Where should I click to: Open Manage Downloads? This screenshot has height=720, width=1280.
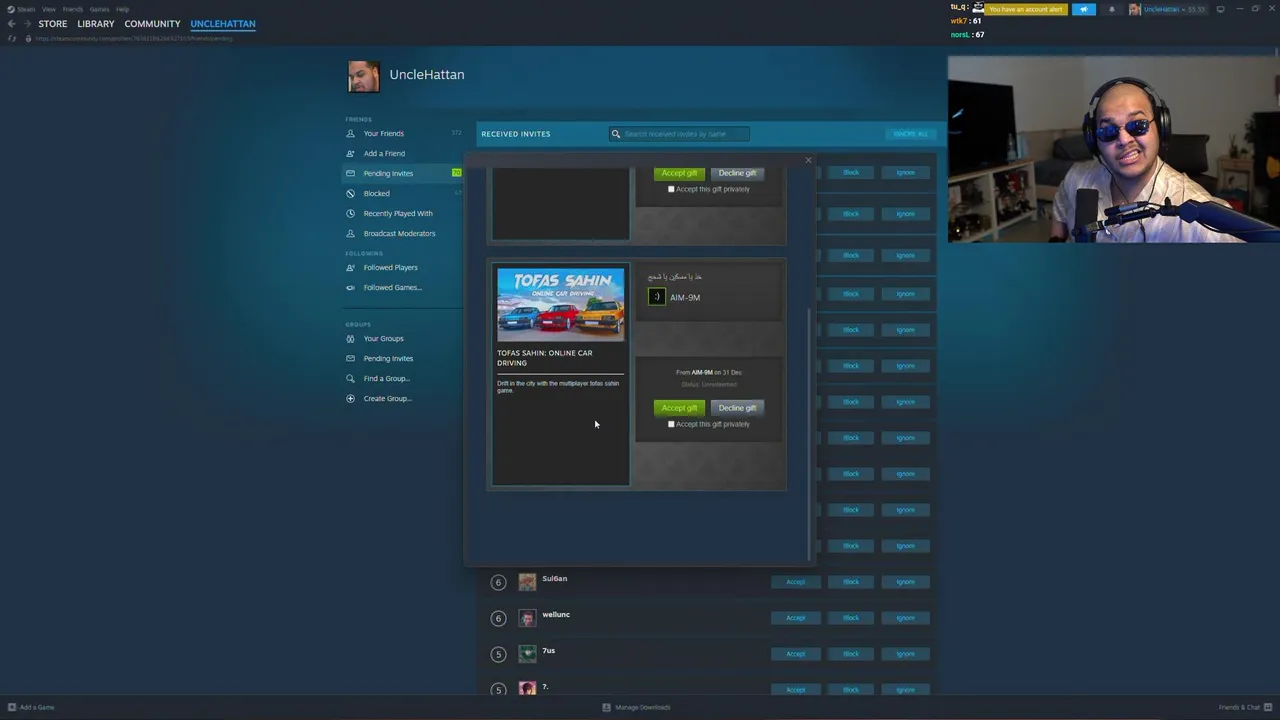636,707
